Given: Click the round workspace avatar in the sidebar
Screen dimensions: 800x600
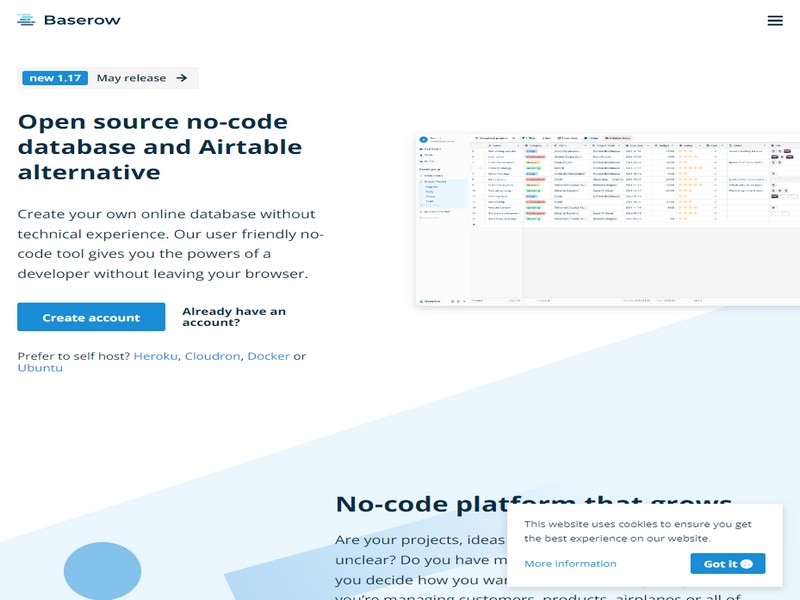Looking at the screenshot, I should (x=424, y=139).
